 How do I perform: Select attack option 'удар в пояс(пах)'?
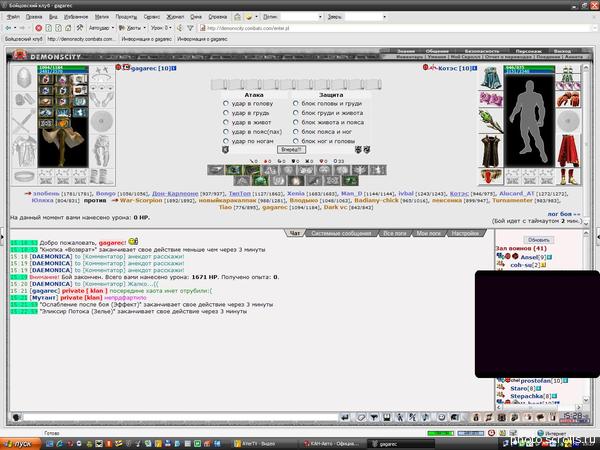(x=226, y=132)
